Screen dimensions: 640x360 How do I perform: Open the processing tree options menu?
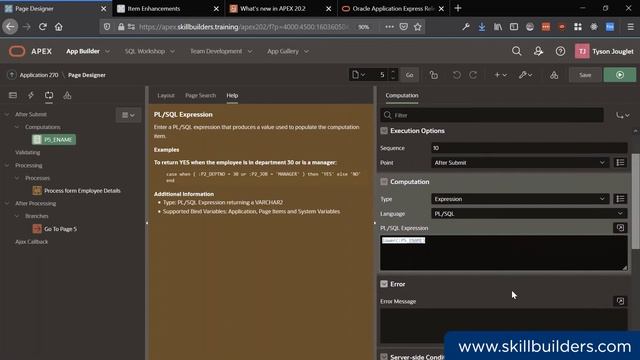[x=128, y=115]
